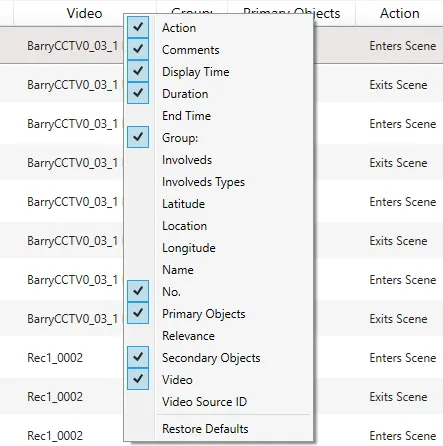
Task: Select the Primary Objects menu entry
Action: [x=204, y=314]
